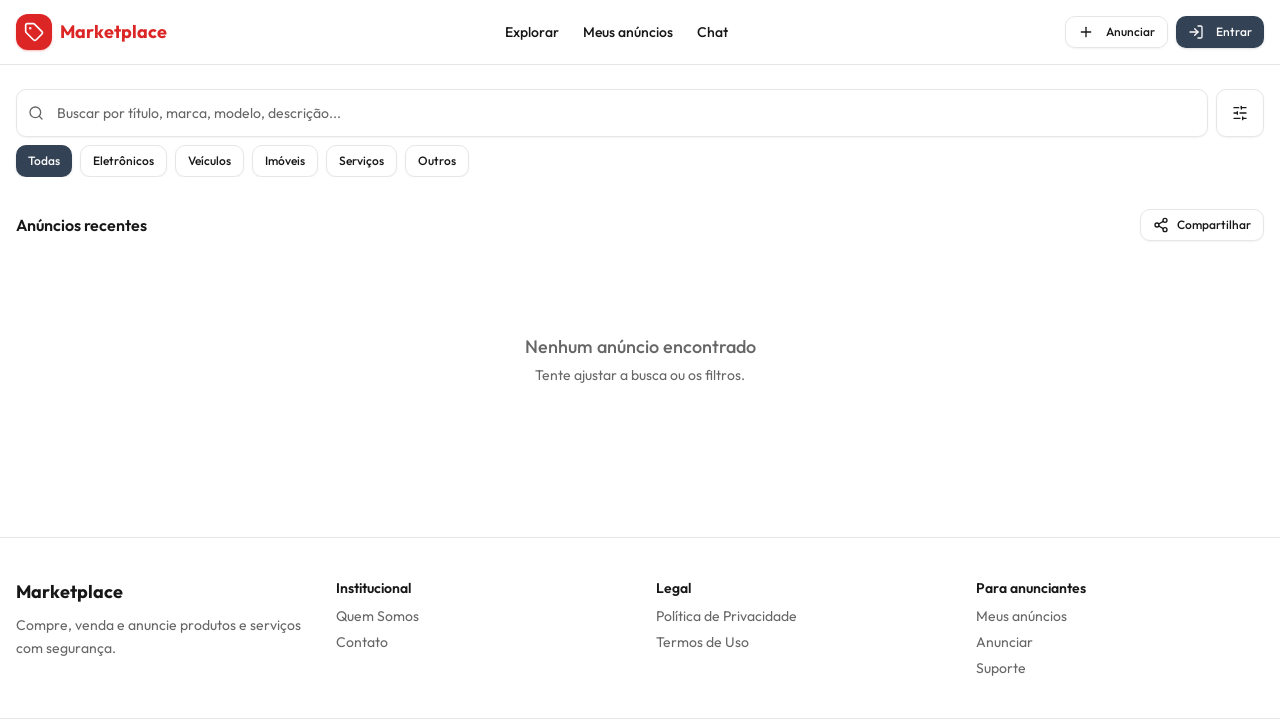Open the Suporte footer link
This screenshot has width=1280, height=720.
1001,668
